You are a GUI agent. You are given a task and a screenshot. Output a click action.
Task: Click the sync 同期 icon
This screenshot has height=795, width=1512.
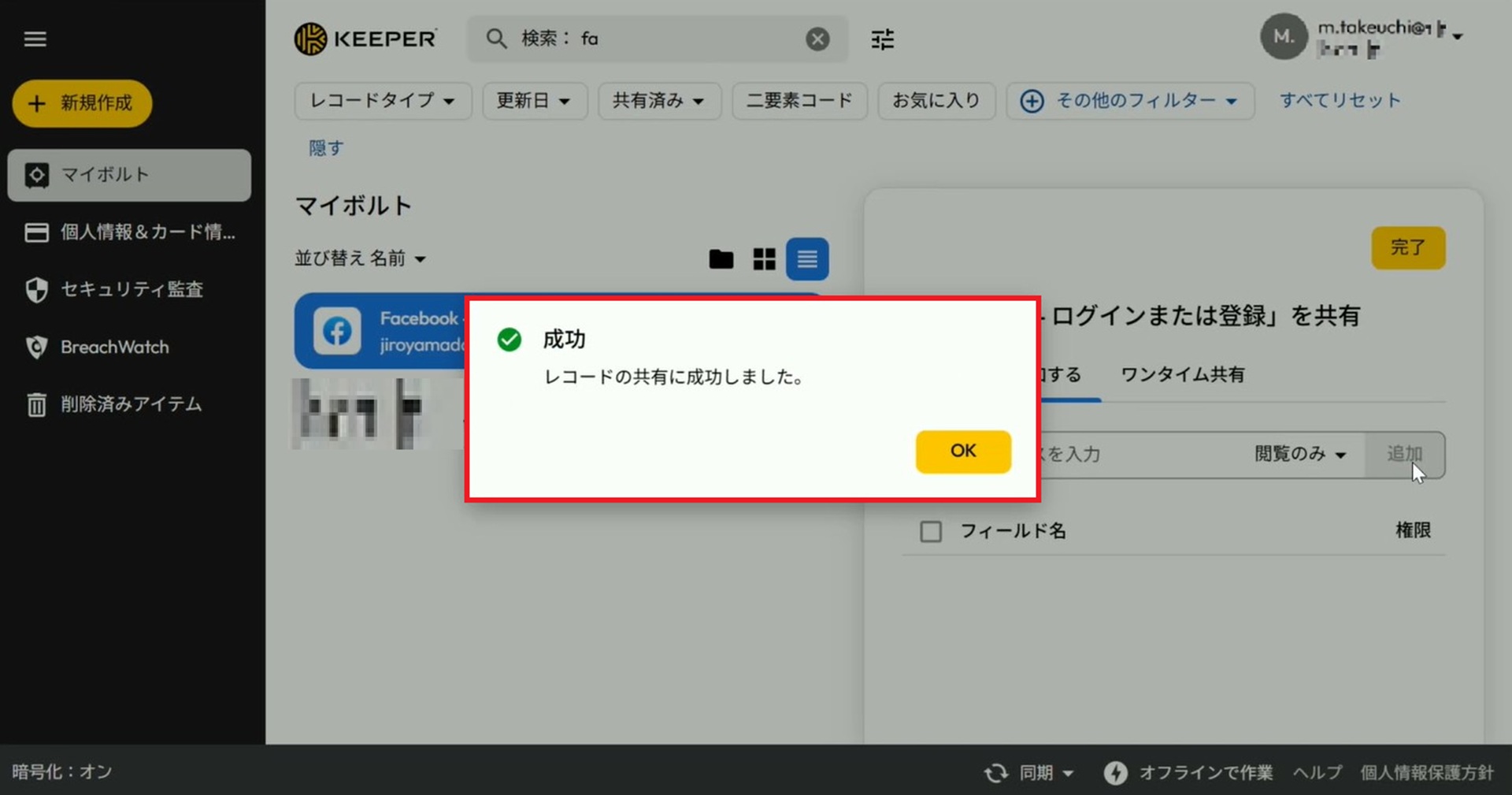pos(996,772)
